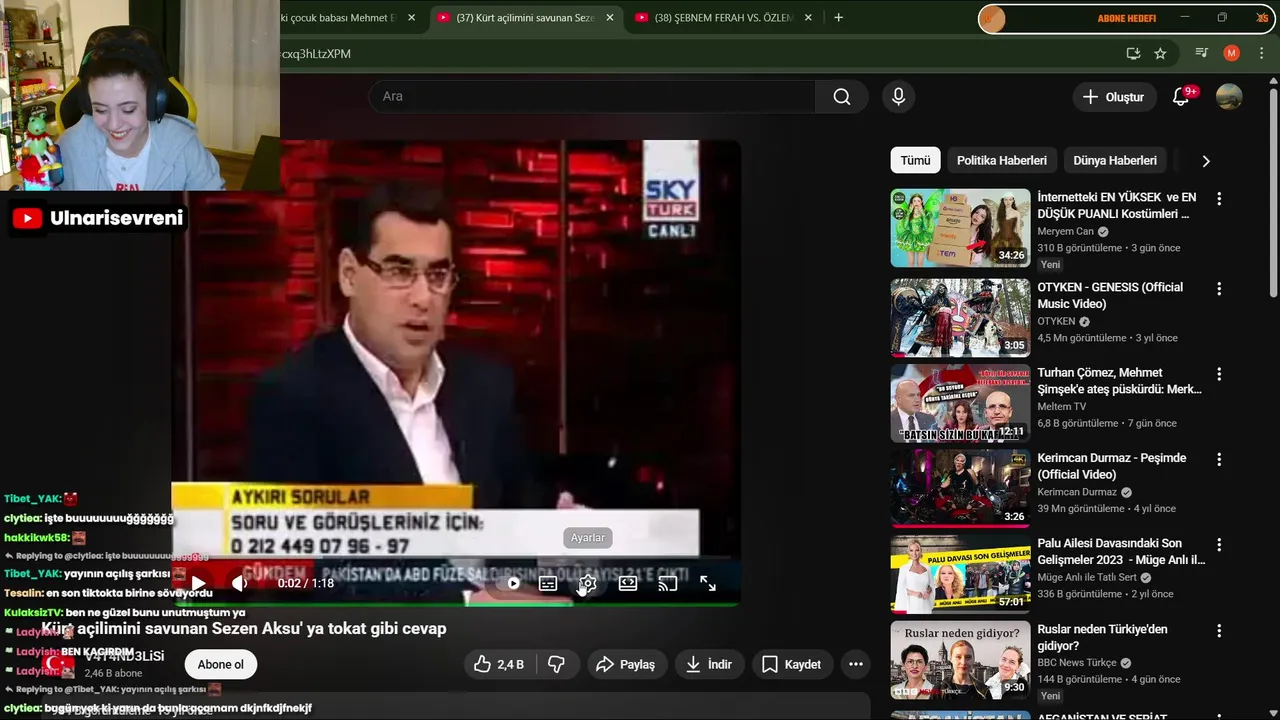Viewport: 1280px width, 720px height.
Task: Enter full screen mode in the player
Action: [x=708, y=583]
